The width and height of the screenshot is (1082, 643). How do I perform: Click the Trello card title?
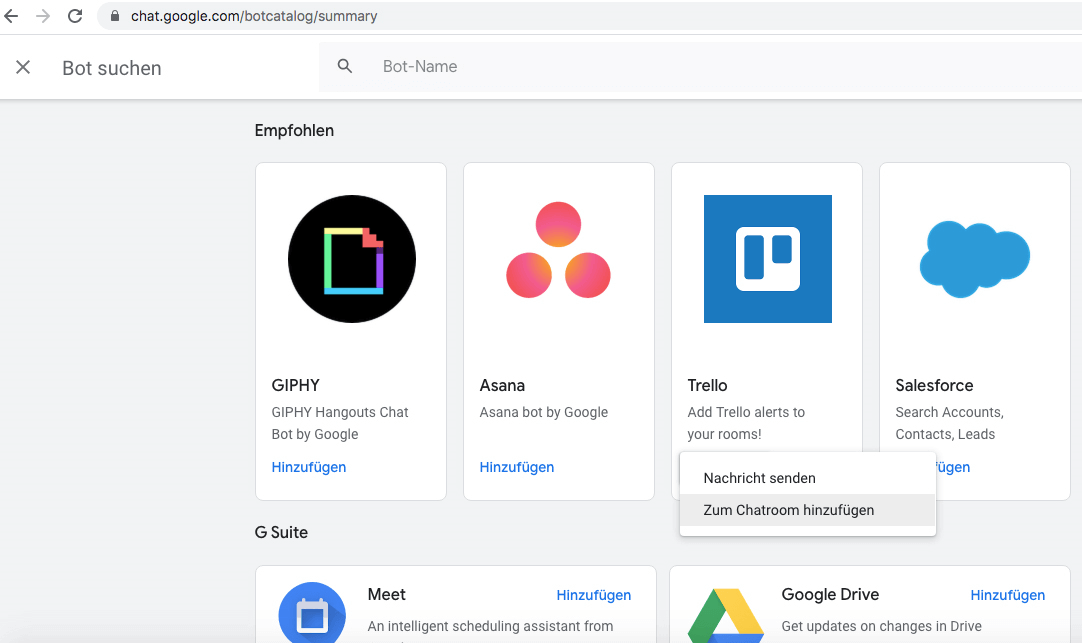click(x=707, y=385)
